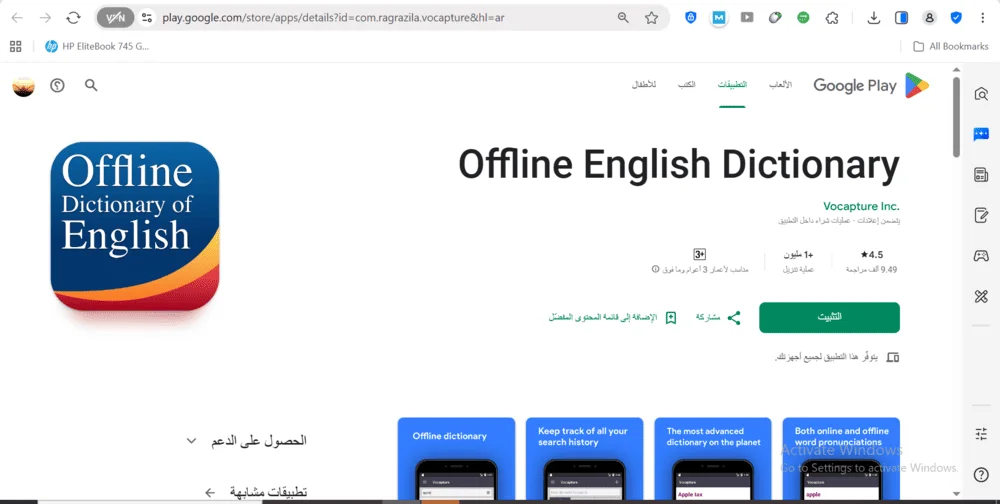Open HP EliteBook 745 bookmark
1000x504 pixels.
tap(97, 46)
